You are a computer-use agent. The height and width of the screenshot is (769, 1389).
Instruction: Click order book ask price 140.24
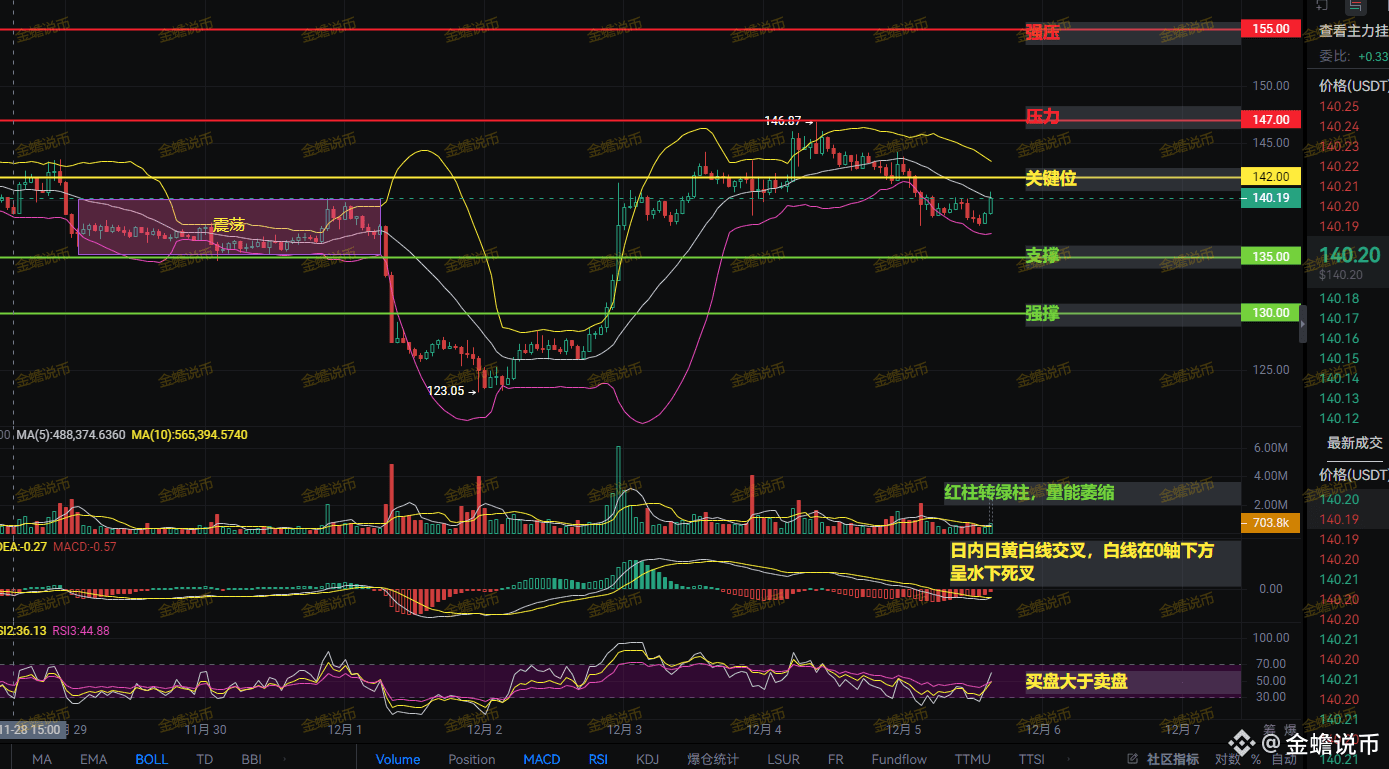pos(1339,126)
